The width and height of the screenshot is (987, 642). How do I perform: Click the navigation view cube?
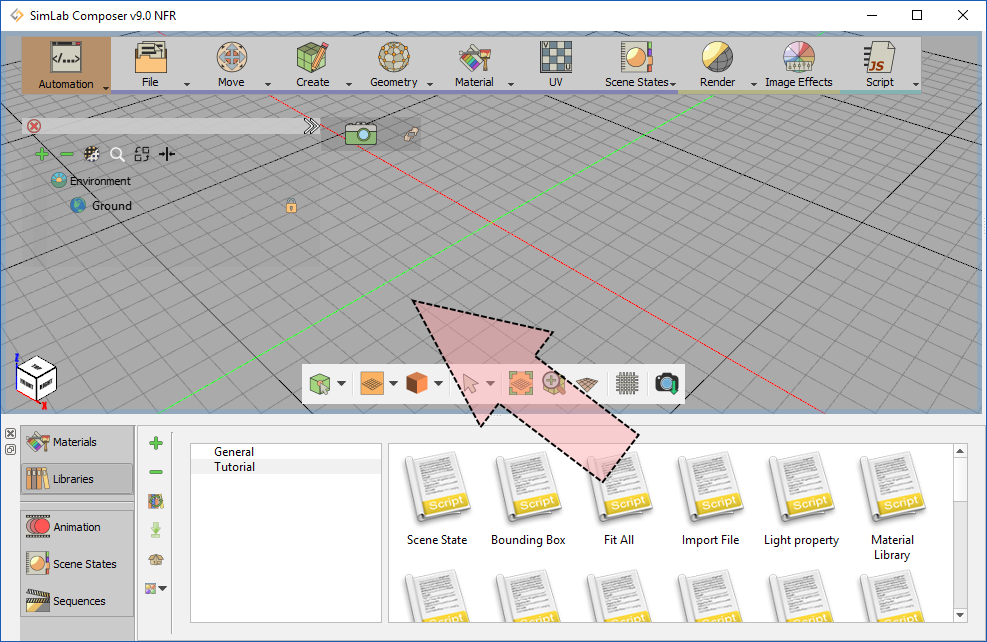click(35, 379)
